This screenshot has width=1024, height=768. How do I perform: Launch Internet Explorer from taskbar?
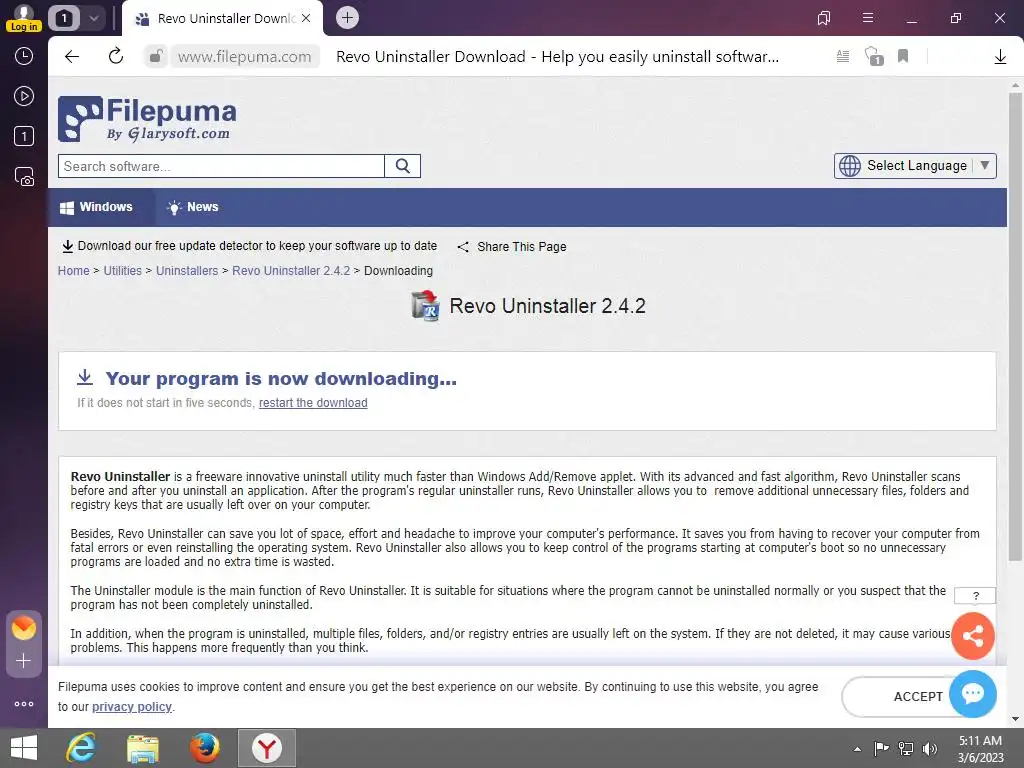point(81,748)
